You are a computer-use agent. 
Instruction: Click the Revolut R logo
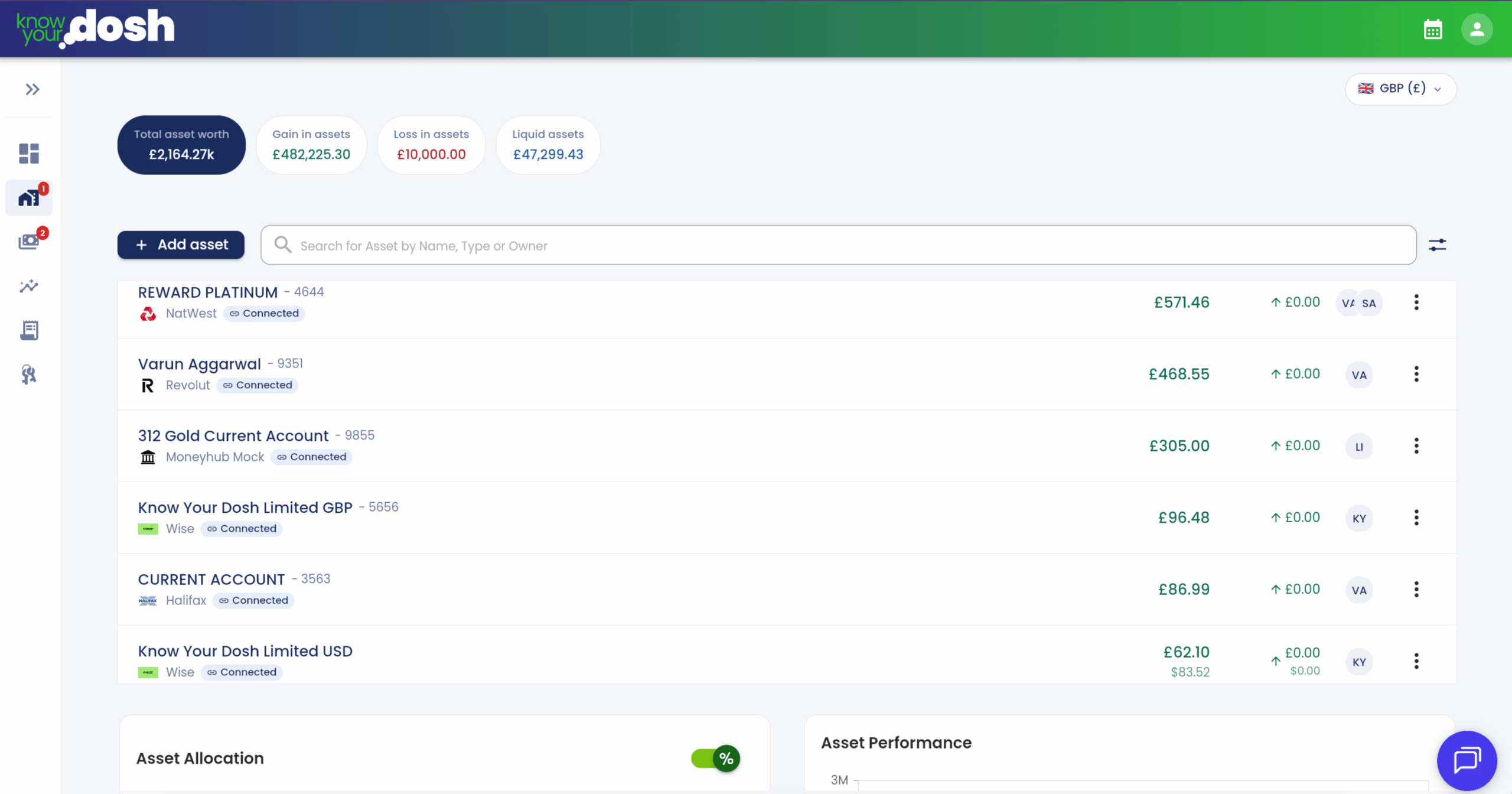coord(148,386)
